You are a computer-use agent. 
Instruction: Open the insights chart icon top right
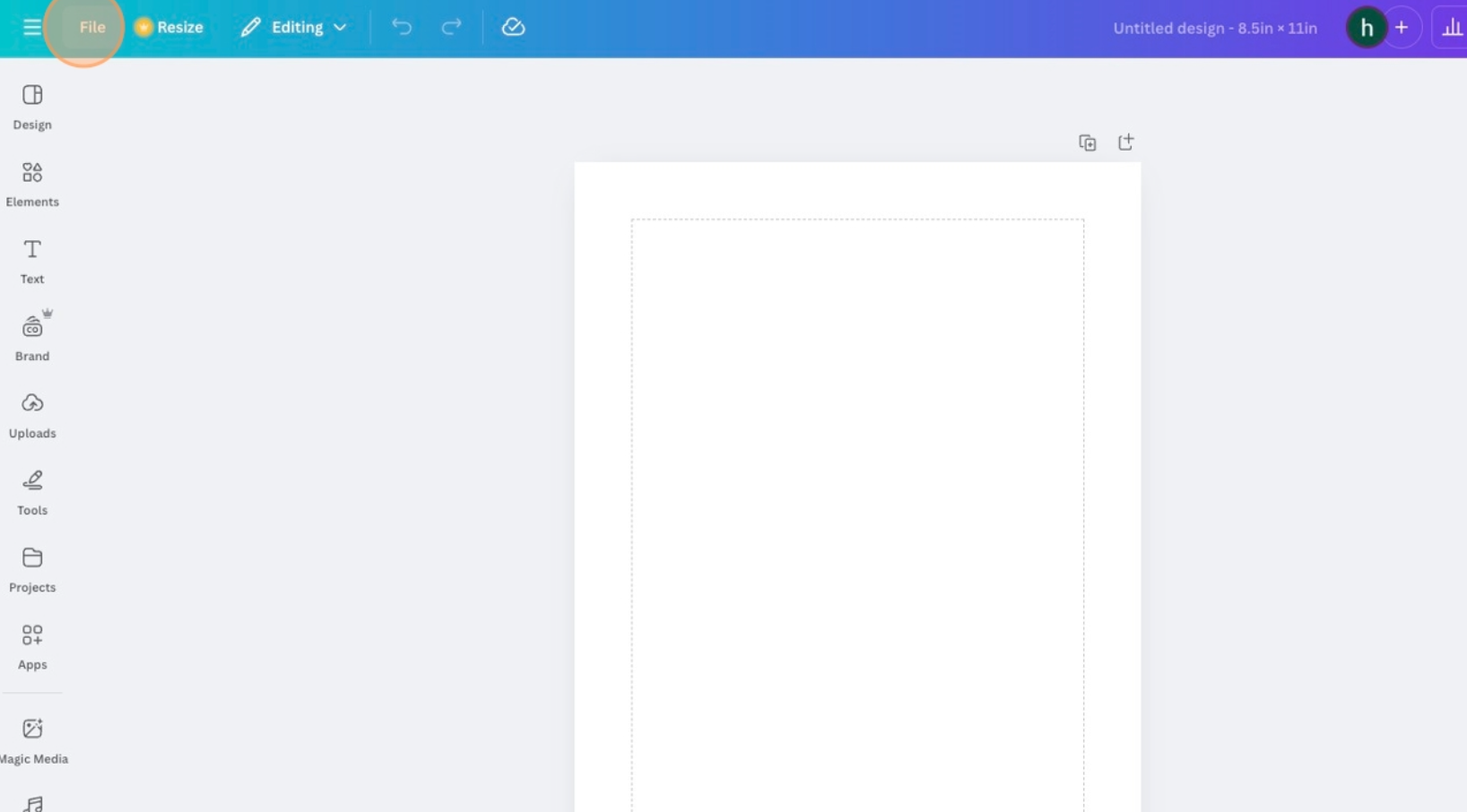(x=1453, y=27)
